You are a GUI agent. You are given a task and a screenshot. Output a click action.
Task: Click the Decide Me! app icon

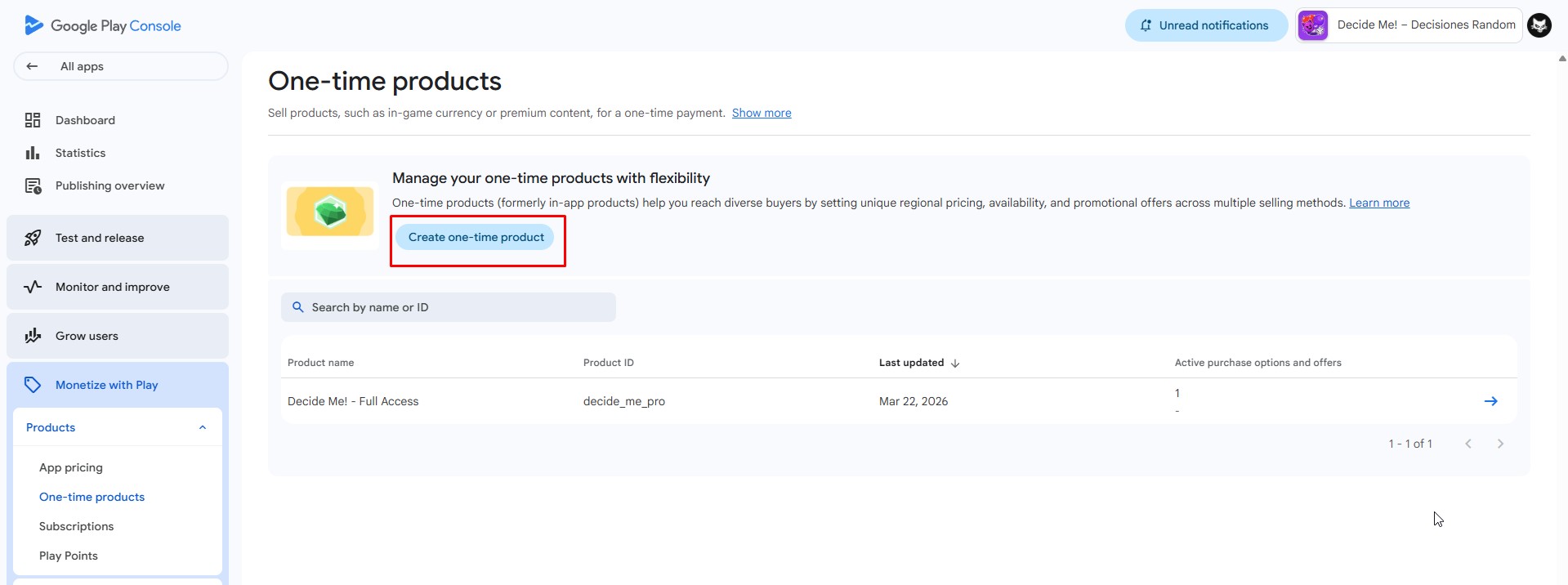pyautogui.click(x=1313, y=25)
